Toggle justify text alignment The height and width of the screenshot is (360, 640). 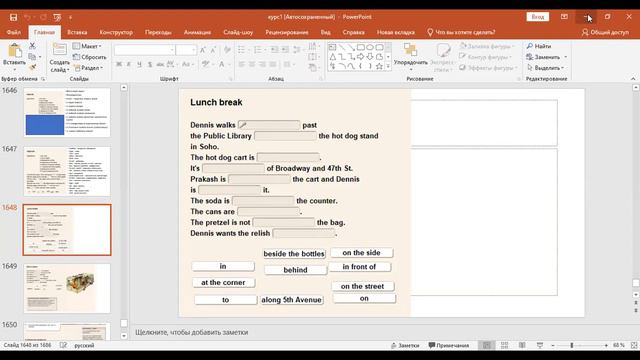tap(272, 64)
